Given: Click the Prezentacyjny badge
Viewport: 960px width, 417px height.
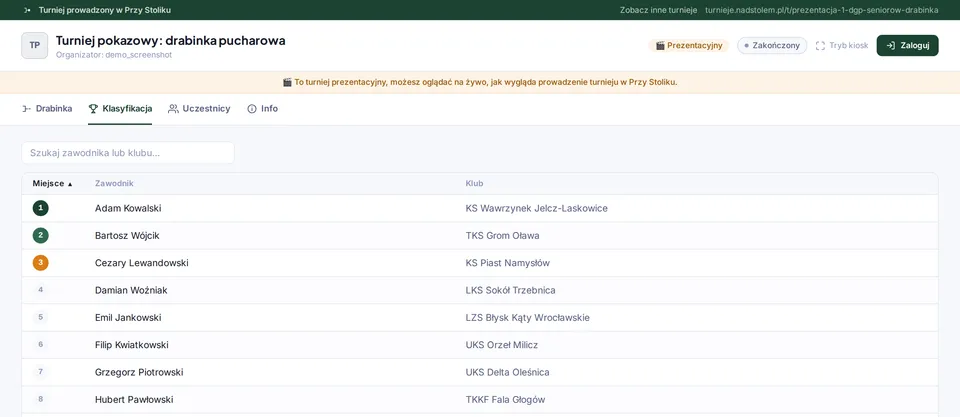Looking at the screenshot, I should point(689,45).
